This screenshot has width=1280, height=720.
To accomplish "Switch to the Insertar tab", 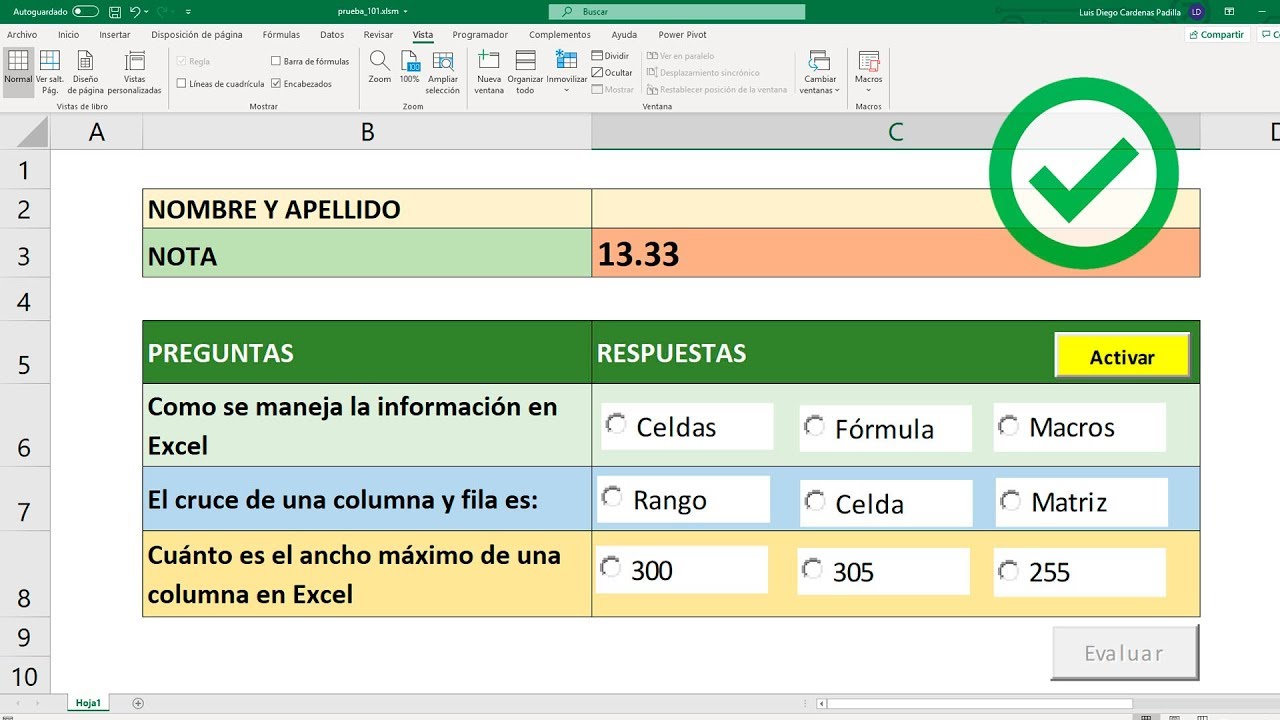I will pos(115,34).
